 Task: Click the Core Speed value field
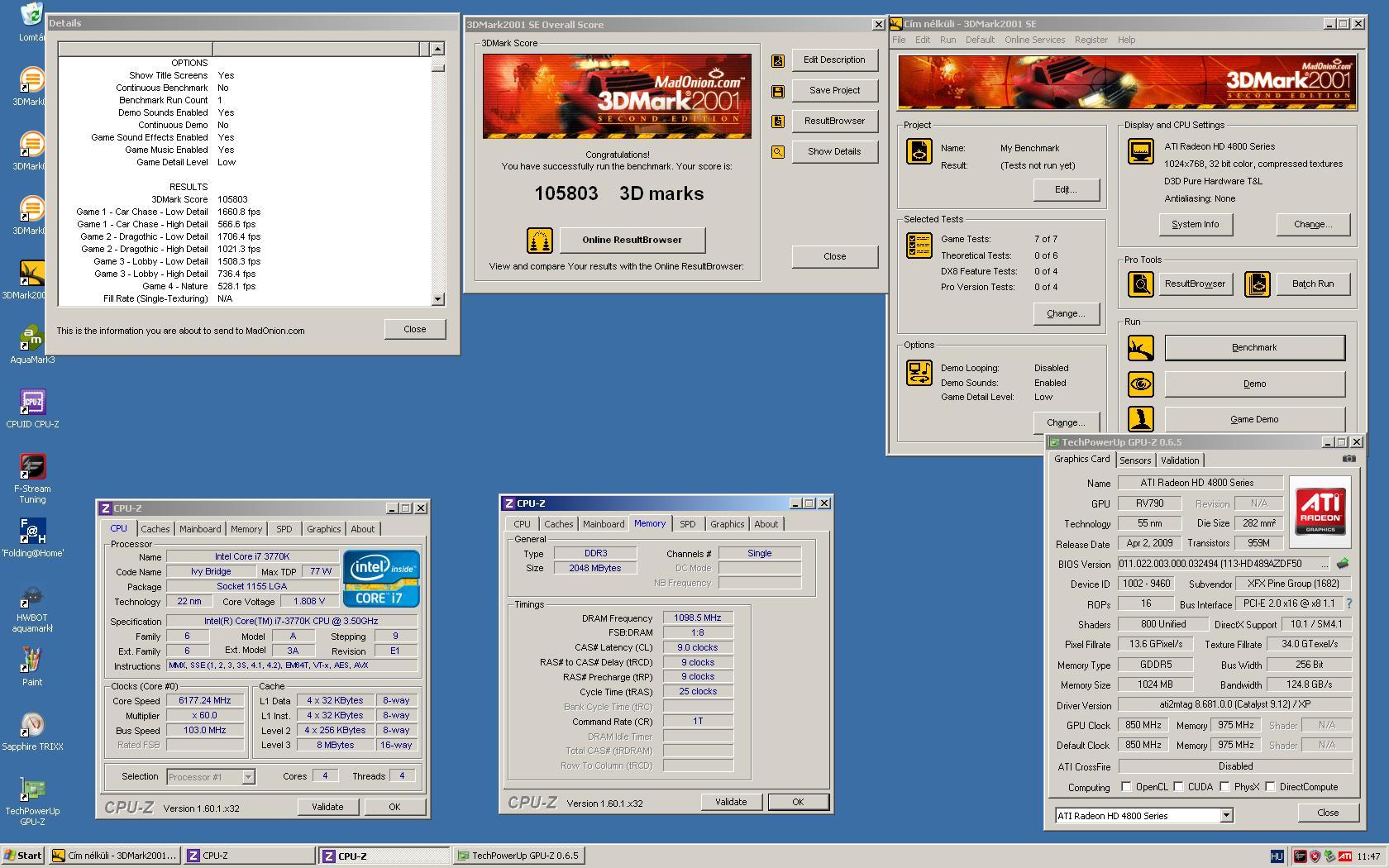[x=205, y=700]
